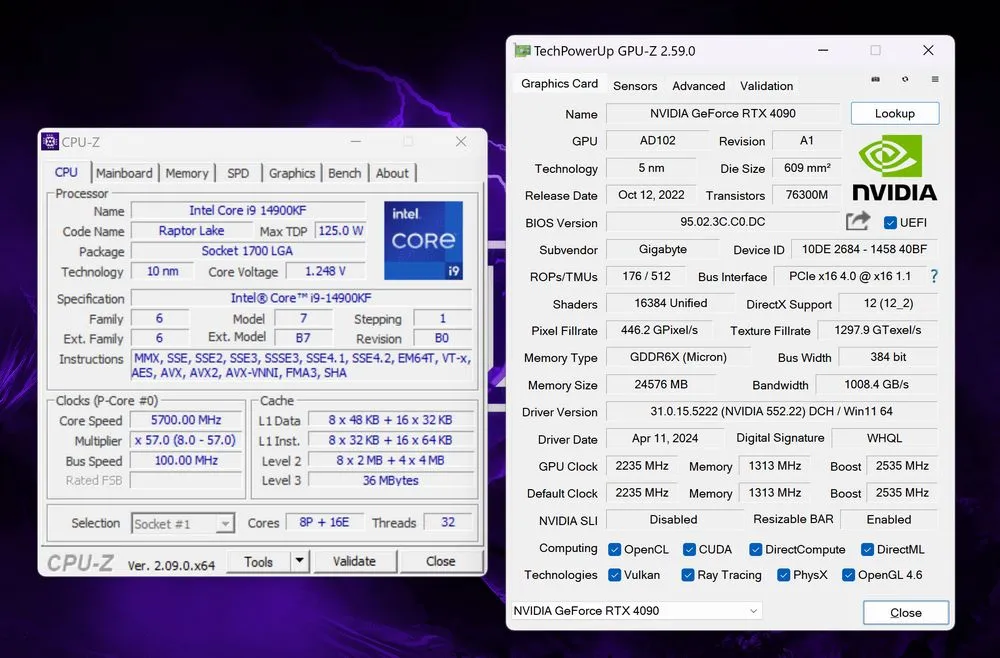Click the Code Name value Raptor Lake

(191, 231)
